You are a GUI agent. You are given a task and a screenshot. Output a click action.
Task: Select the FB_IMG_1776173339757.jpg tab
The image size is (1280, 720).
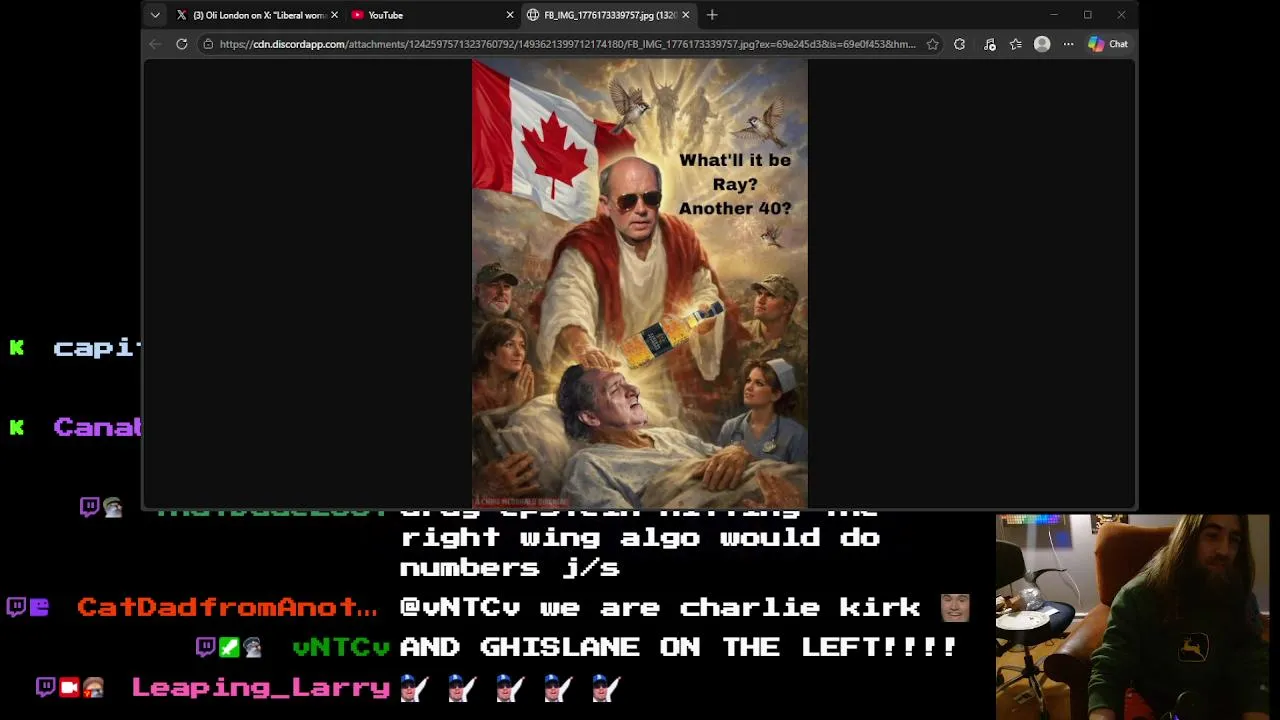[608, 15]
